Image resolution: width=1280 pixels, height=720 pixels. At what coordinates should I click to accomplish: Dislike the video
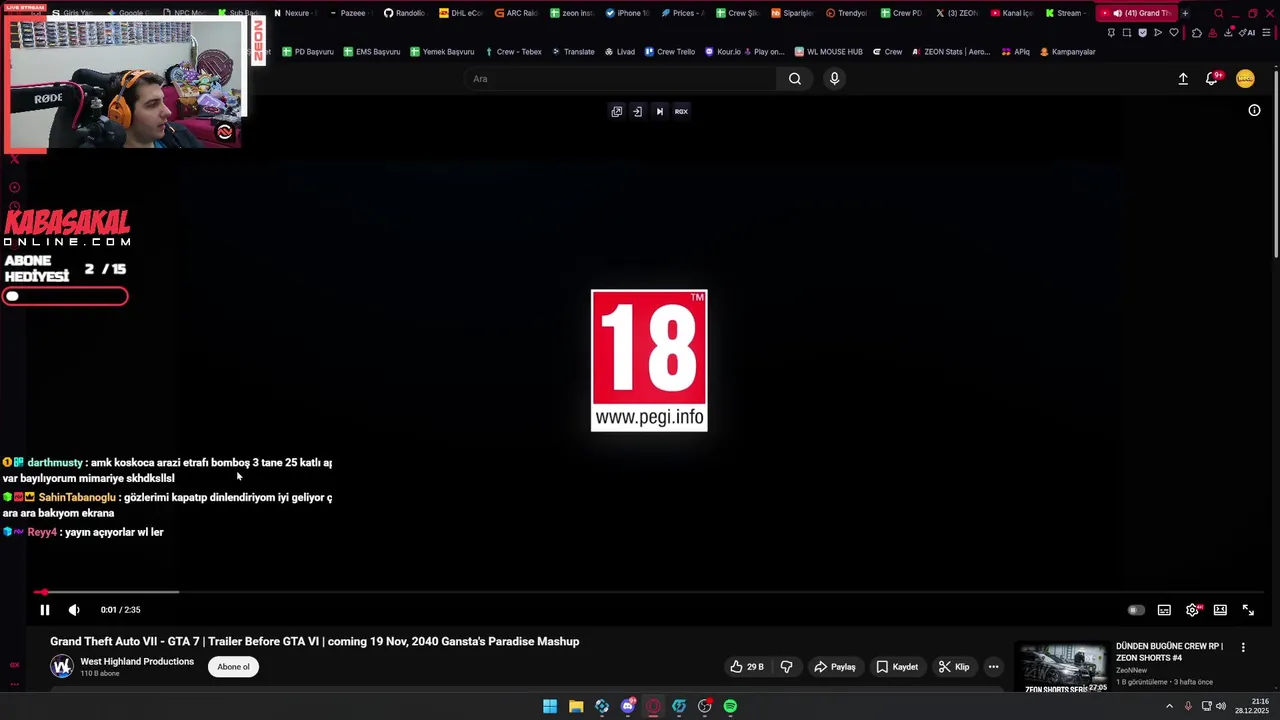(786, 667)
